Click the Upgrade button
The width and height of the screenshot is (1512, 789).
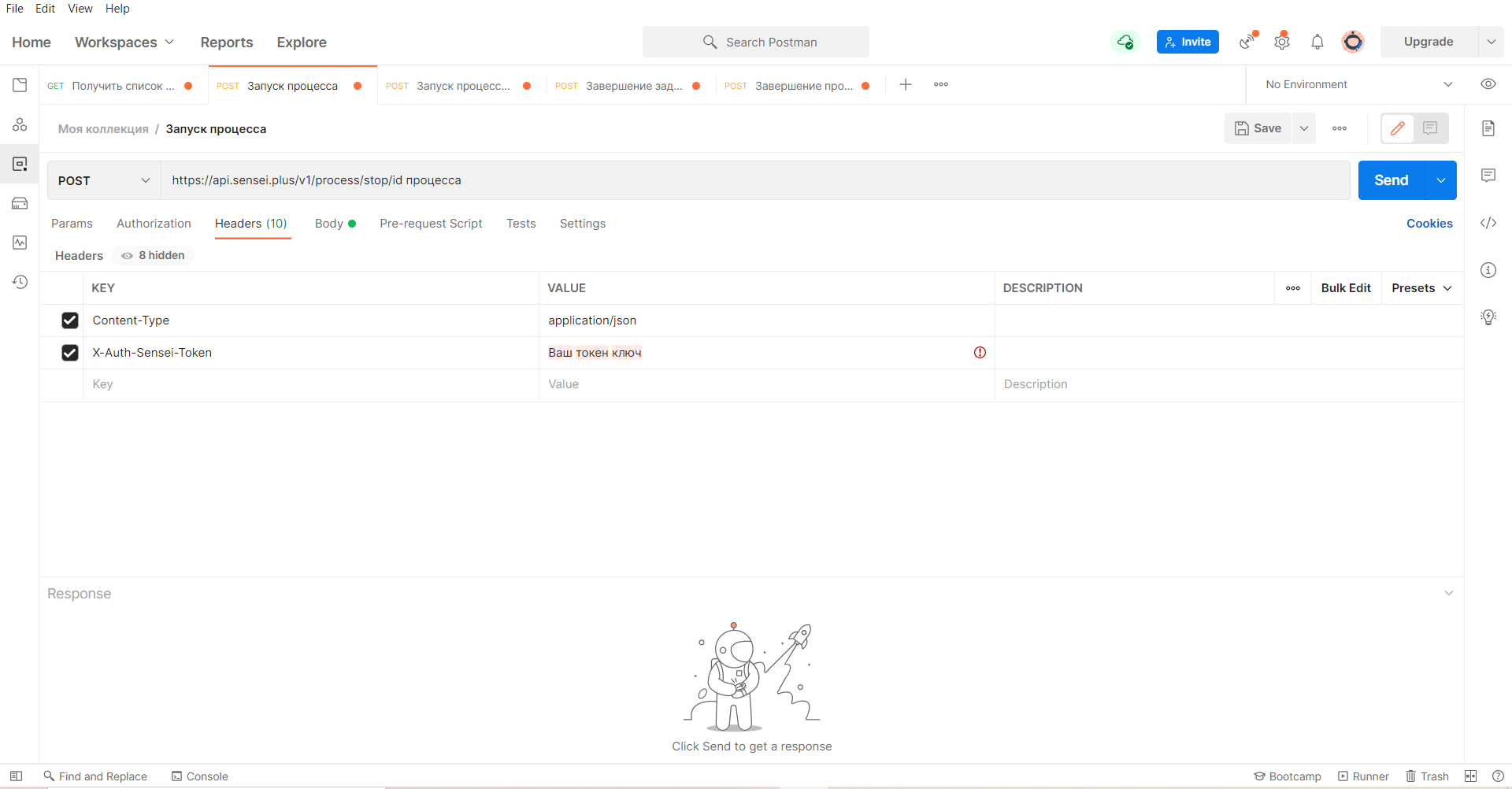click(1429, 42)
